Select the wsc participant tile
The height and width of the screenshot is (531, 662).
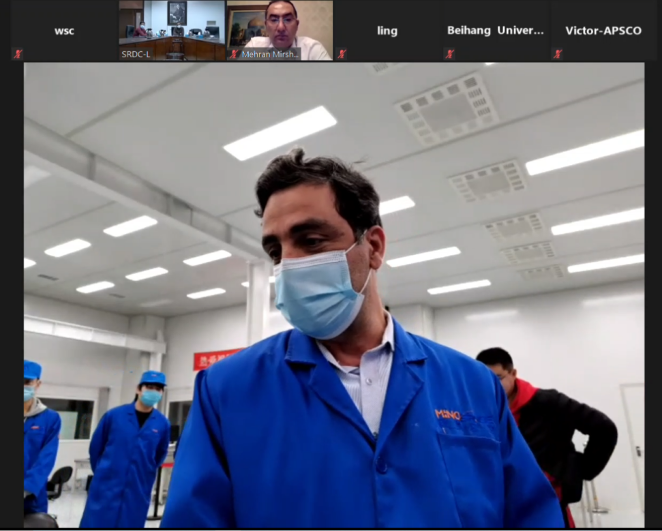point(64,30)
